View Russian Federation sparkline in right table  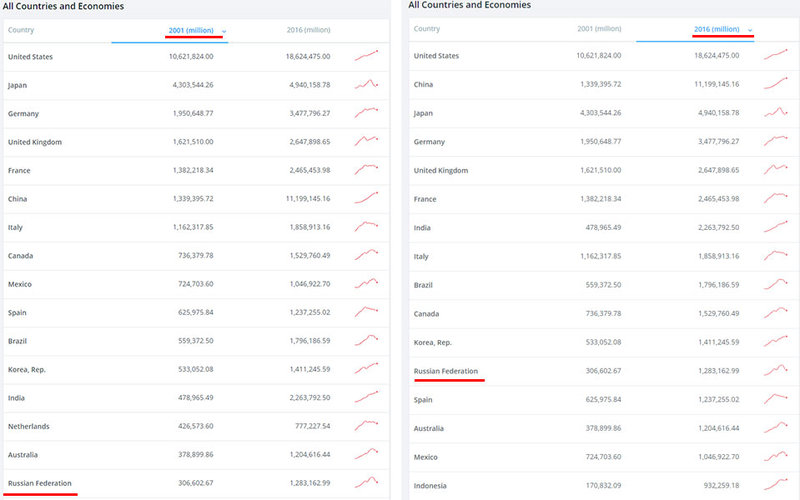point(776,370)
